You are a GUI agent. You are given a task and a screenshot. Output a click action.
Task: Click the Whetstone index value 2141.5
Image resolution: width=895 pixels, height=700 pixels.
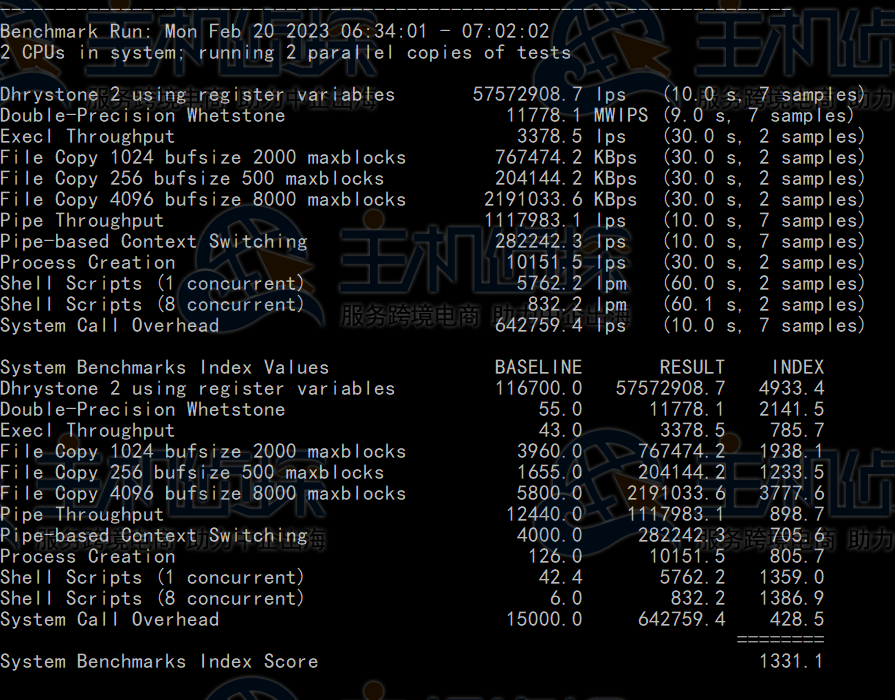[x=791, y=409]
